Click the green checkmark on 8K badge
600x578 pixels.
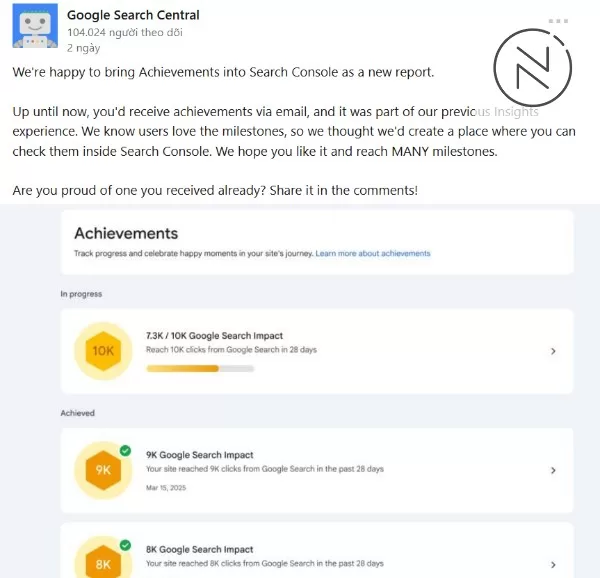pos(125,545)
